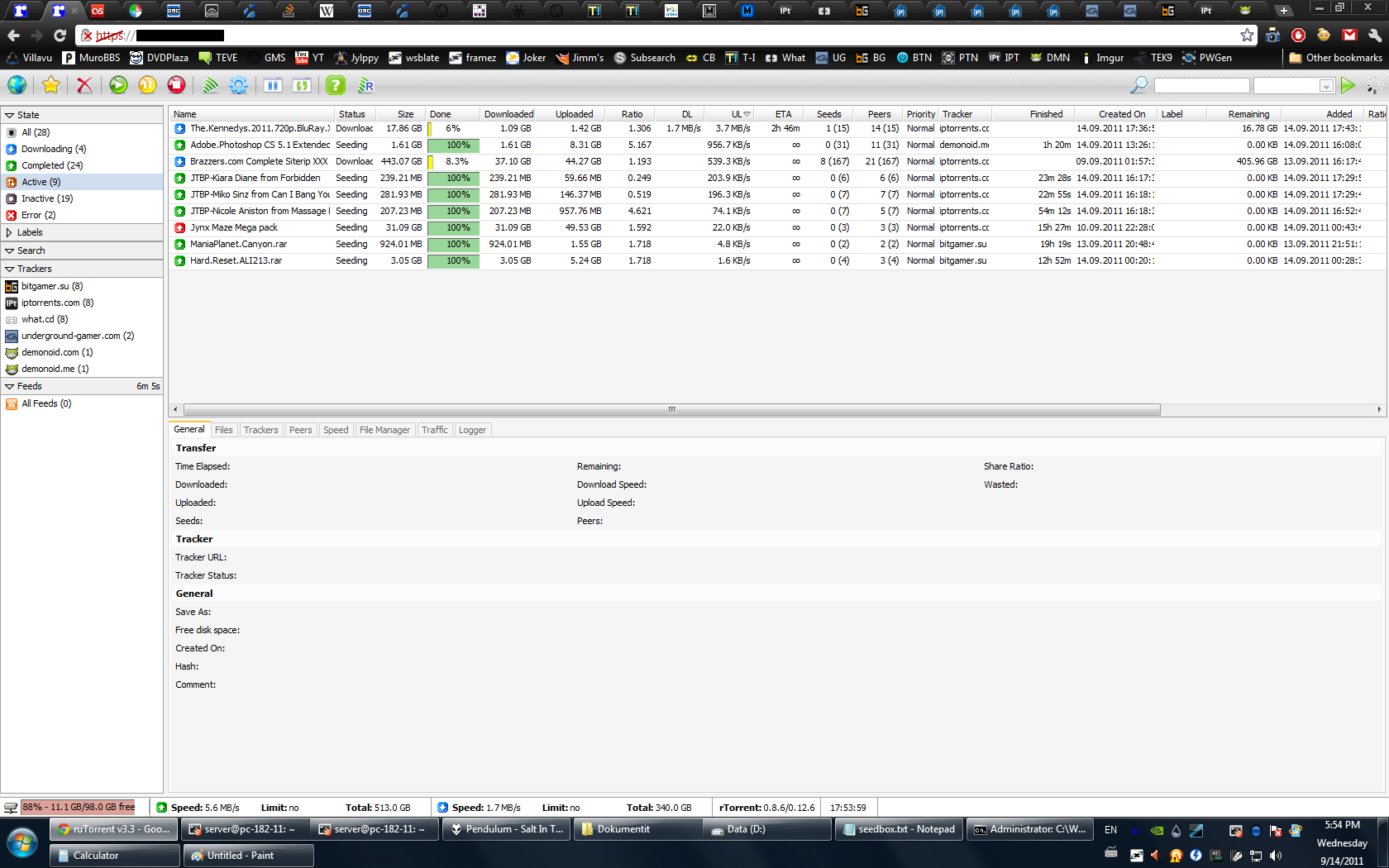Pause torrent with yellow pause toolbar button
Screen dimensions: 1389x868
coord(147,85)
